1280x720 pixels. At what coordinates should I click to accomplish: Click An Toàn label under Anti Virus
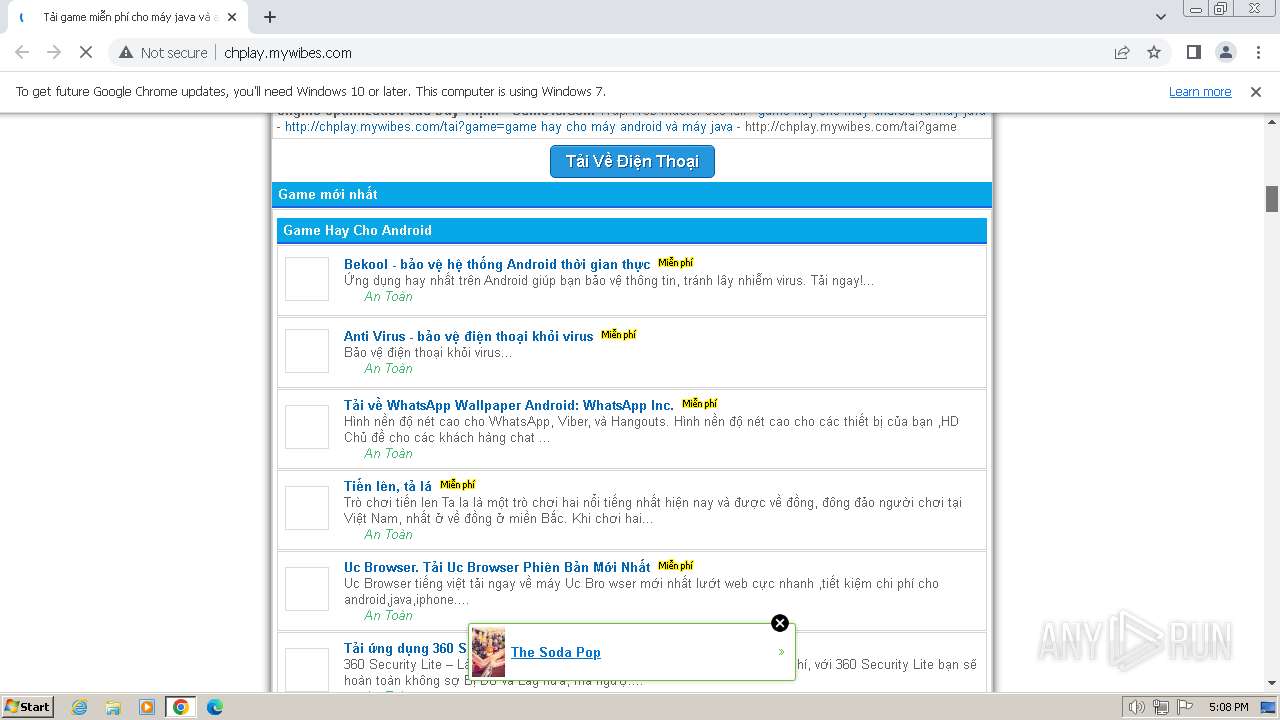388,369
